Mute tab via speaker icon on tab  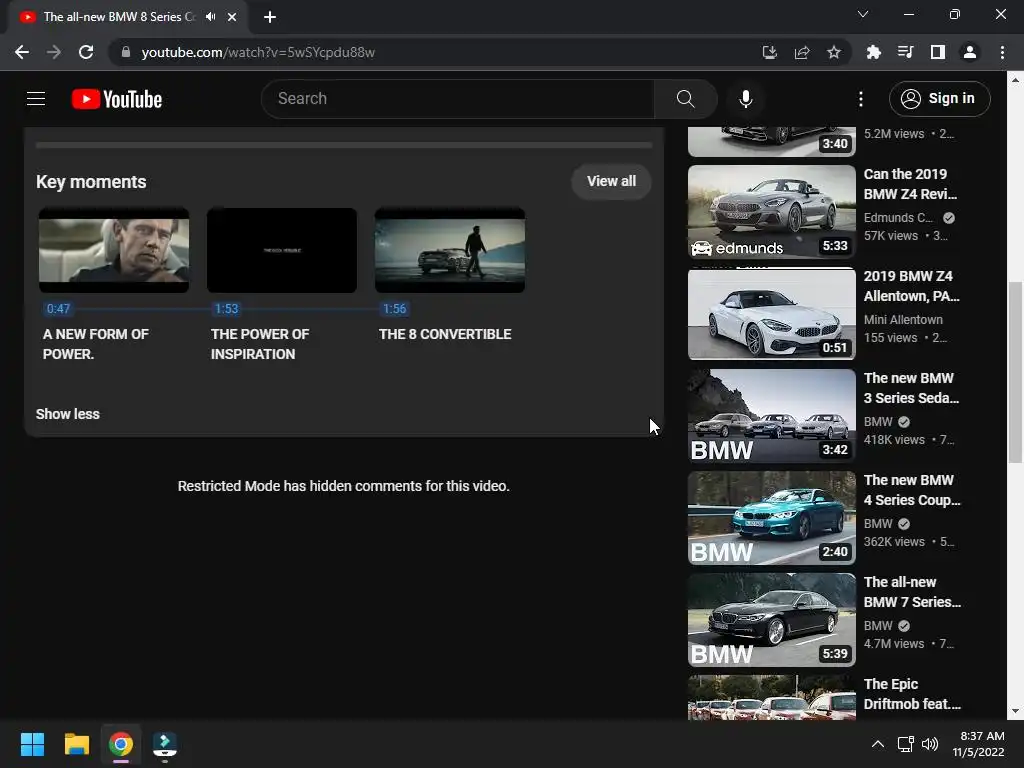coord(210,17)
